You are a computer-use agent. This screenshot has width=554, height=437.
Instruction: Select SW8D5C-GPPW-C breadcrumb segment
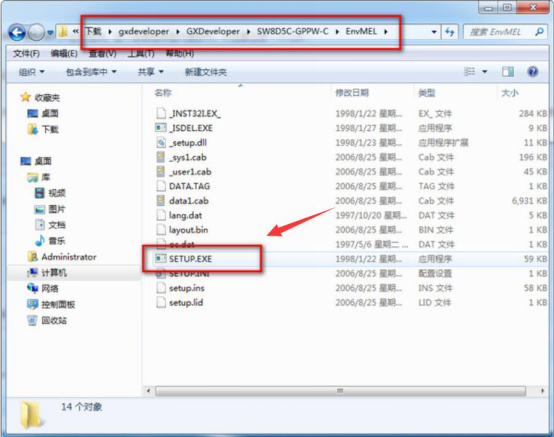[x=293, y=31]
